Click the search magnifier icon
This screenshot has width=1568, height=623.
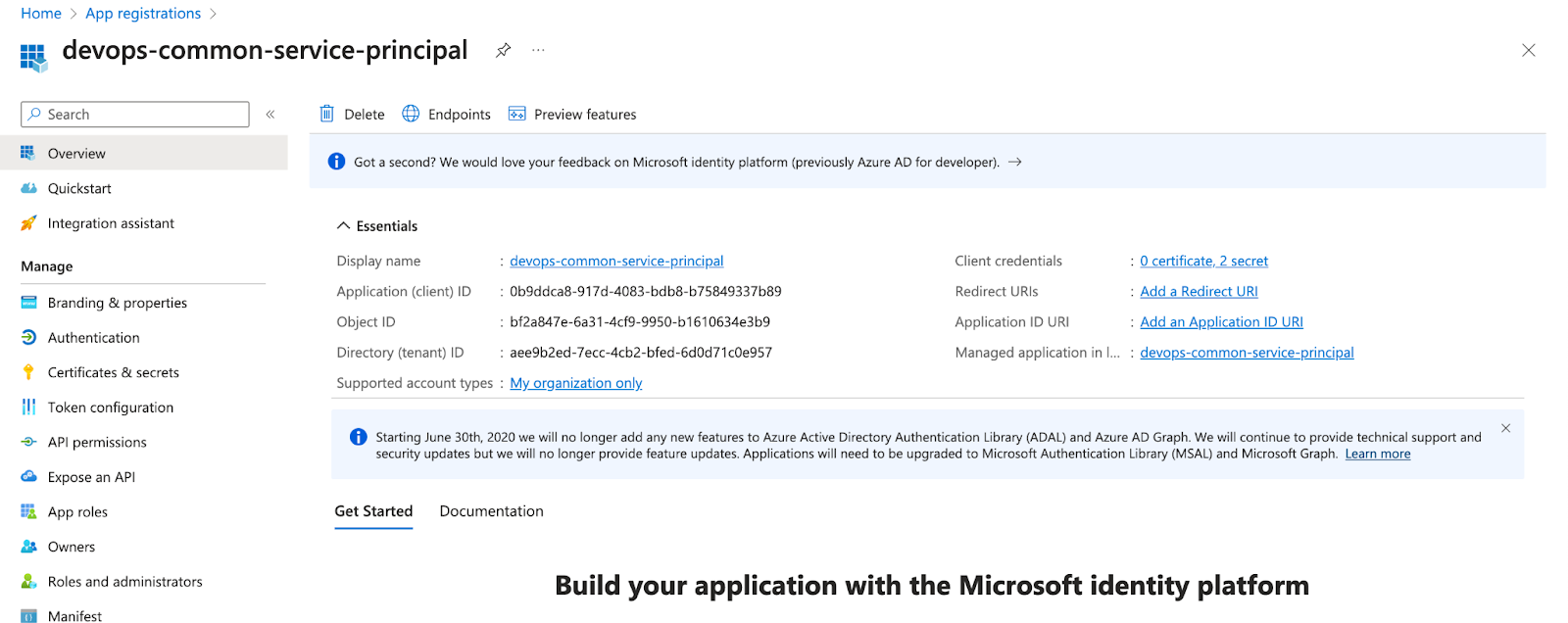[x=34, y=114]
